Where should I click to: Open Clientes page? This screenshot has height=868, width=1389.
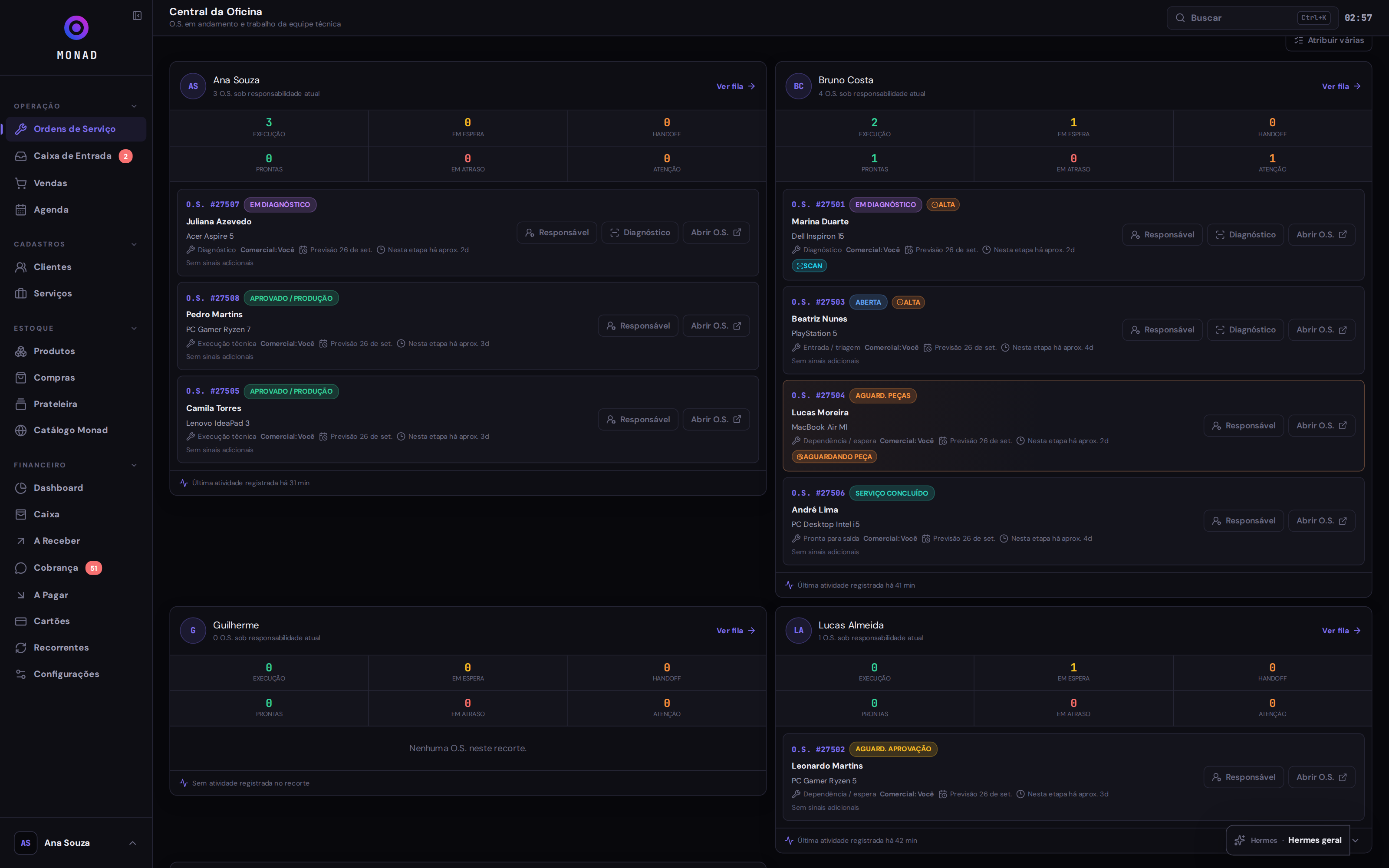click(x=76, y=267)
